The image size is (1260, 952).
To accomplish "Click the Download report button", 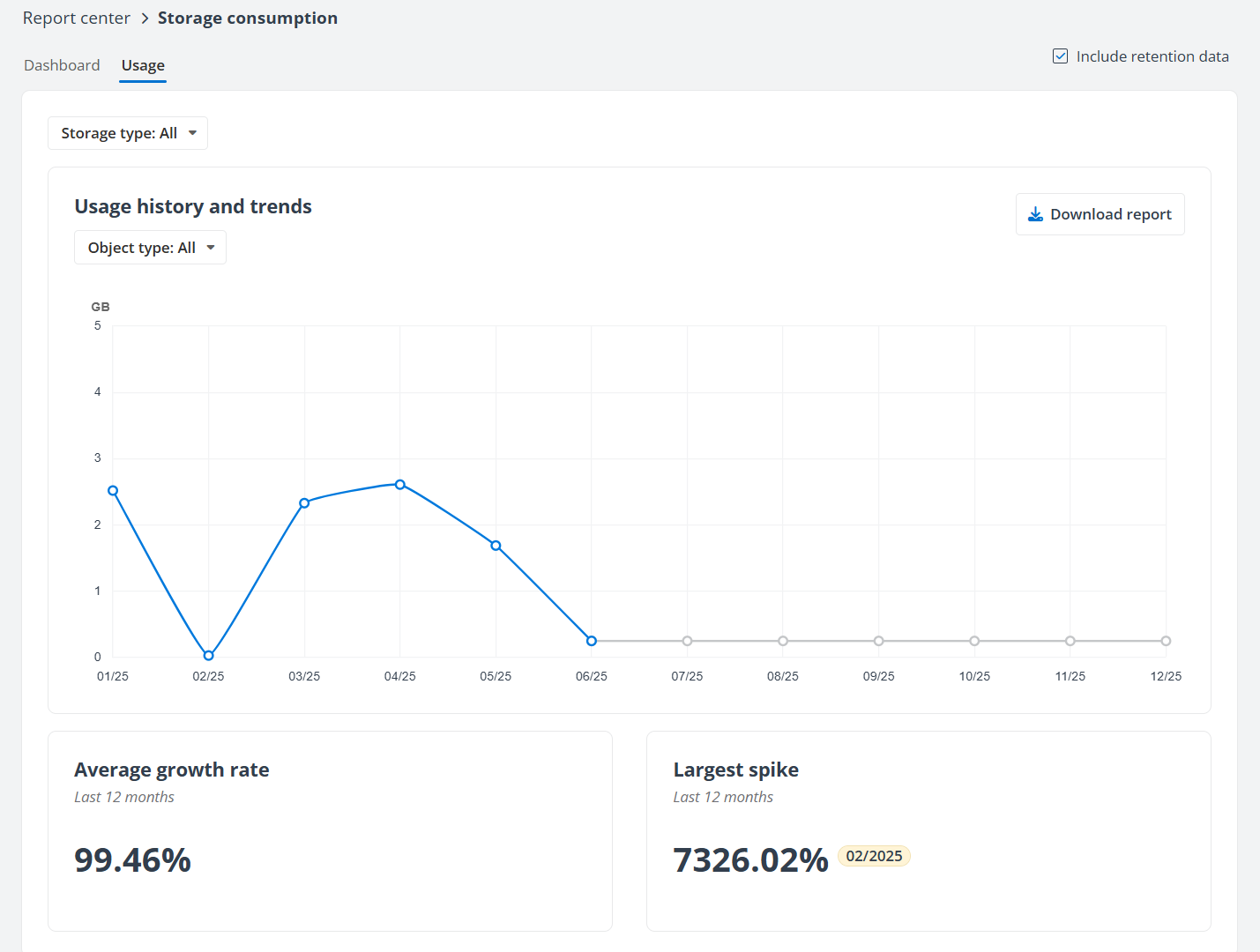I will click(1100, 214).
